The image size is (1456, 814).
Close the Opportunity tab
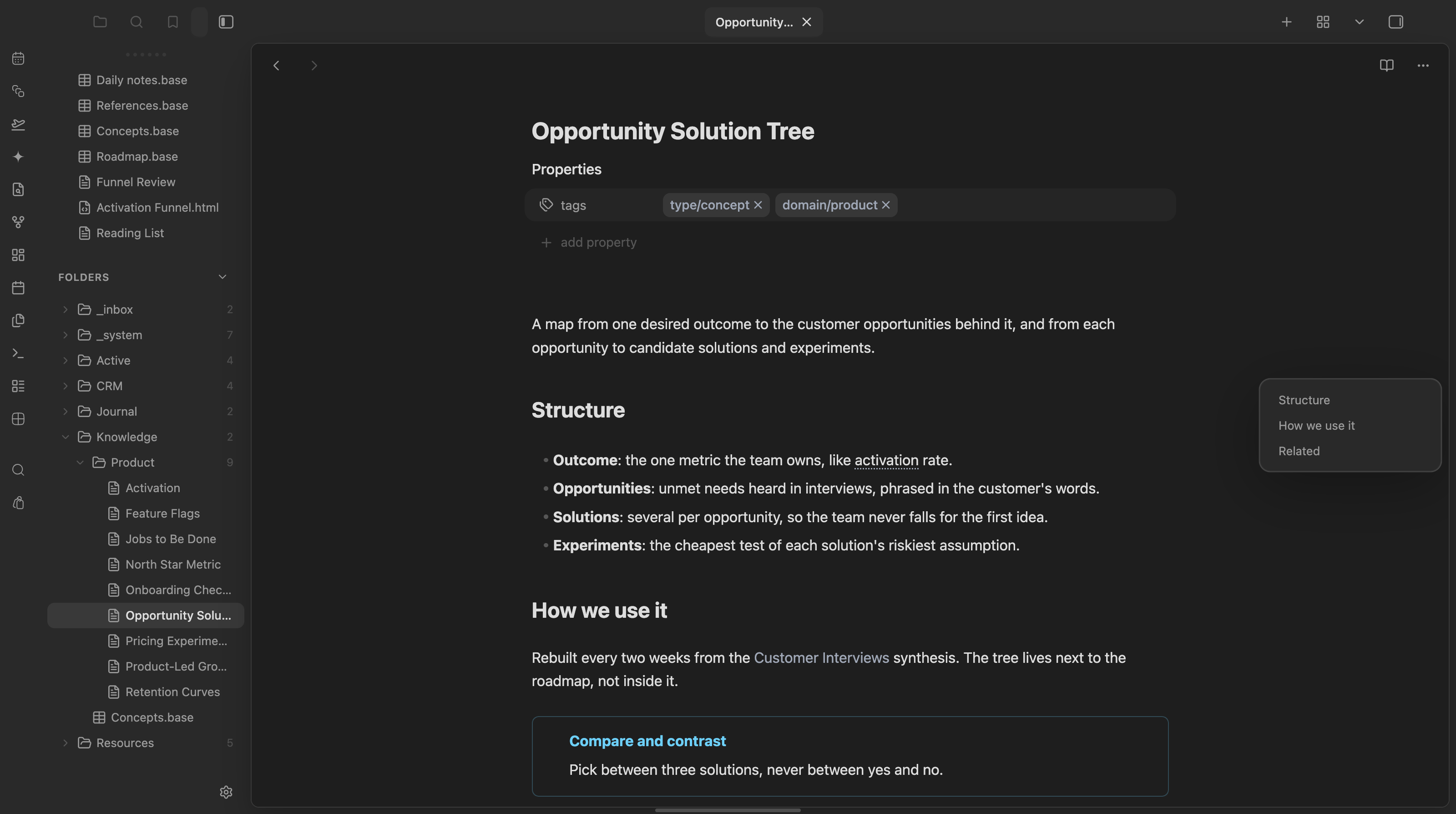(x=807, y=22)
